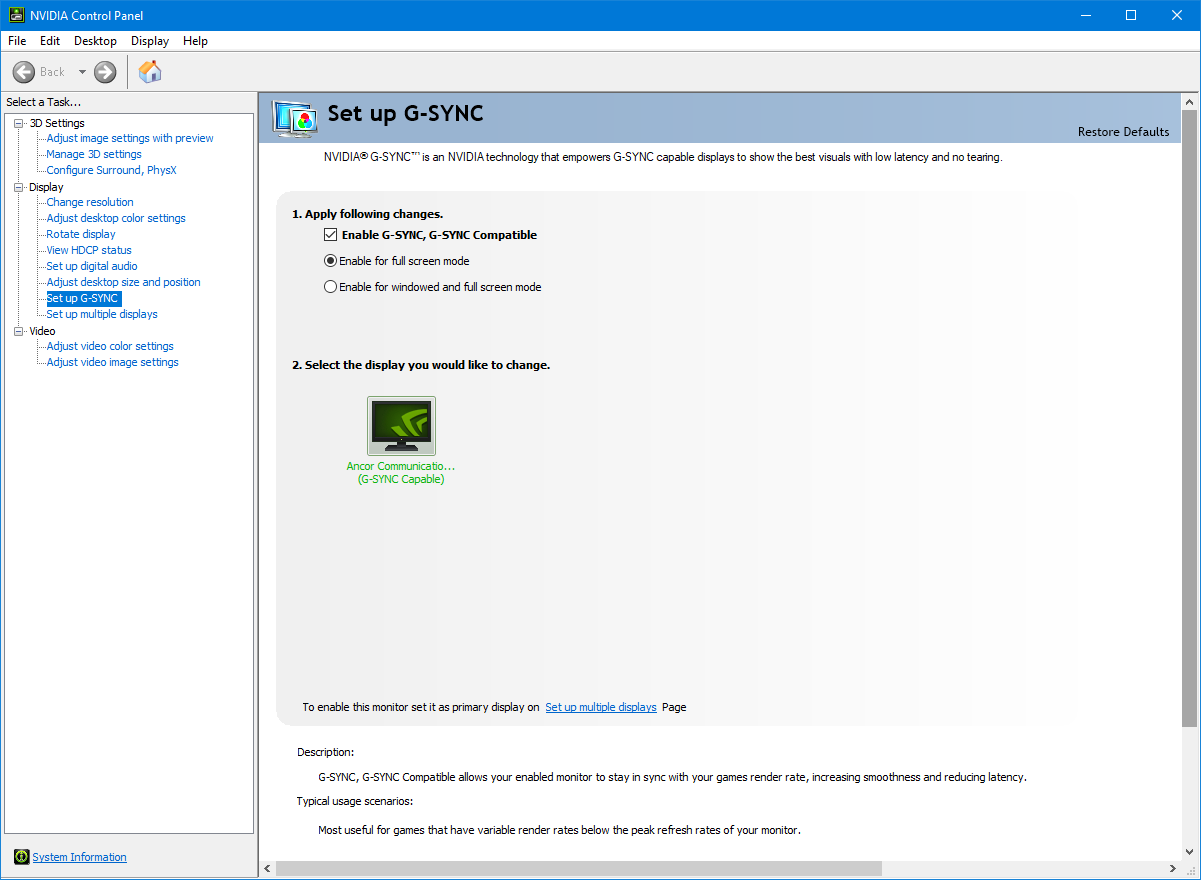
Task: Open the File menu
Action: (17, 41)
